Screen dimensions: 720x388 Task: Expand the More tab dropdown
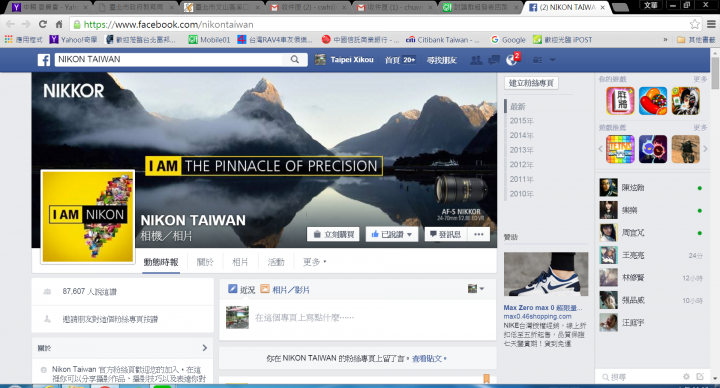pos(315,262)
